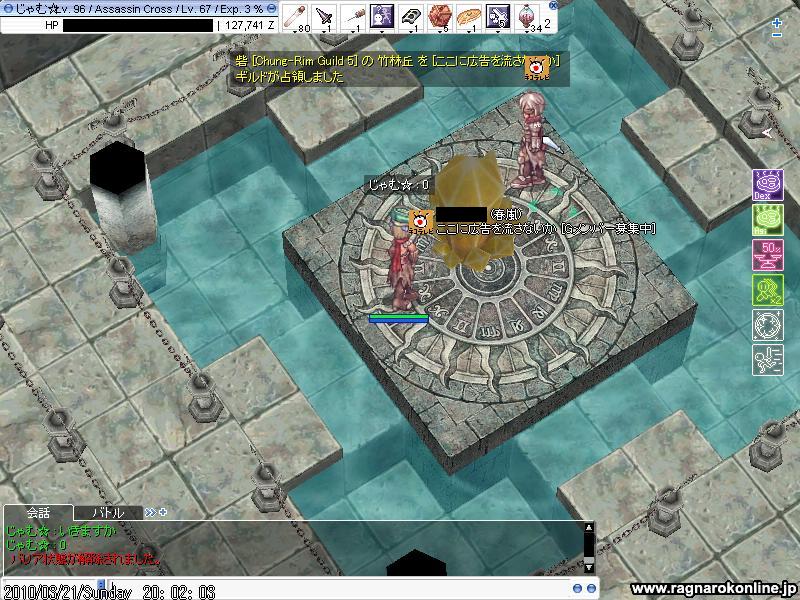Screen dimensions: 800x600
Task: Zoom out with the blue minus button
Action: [x=777, y=35]
